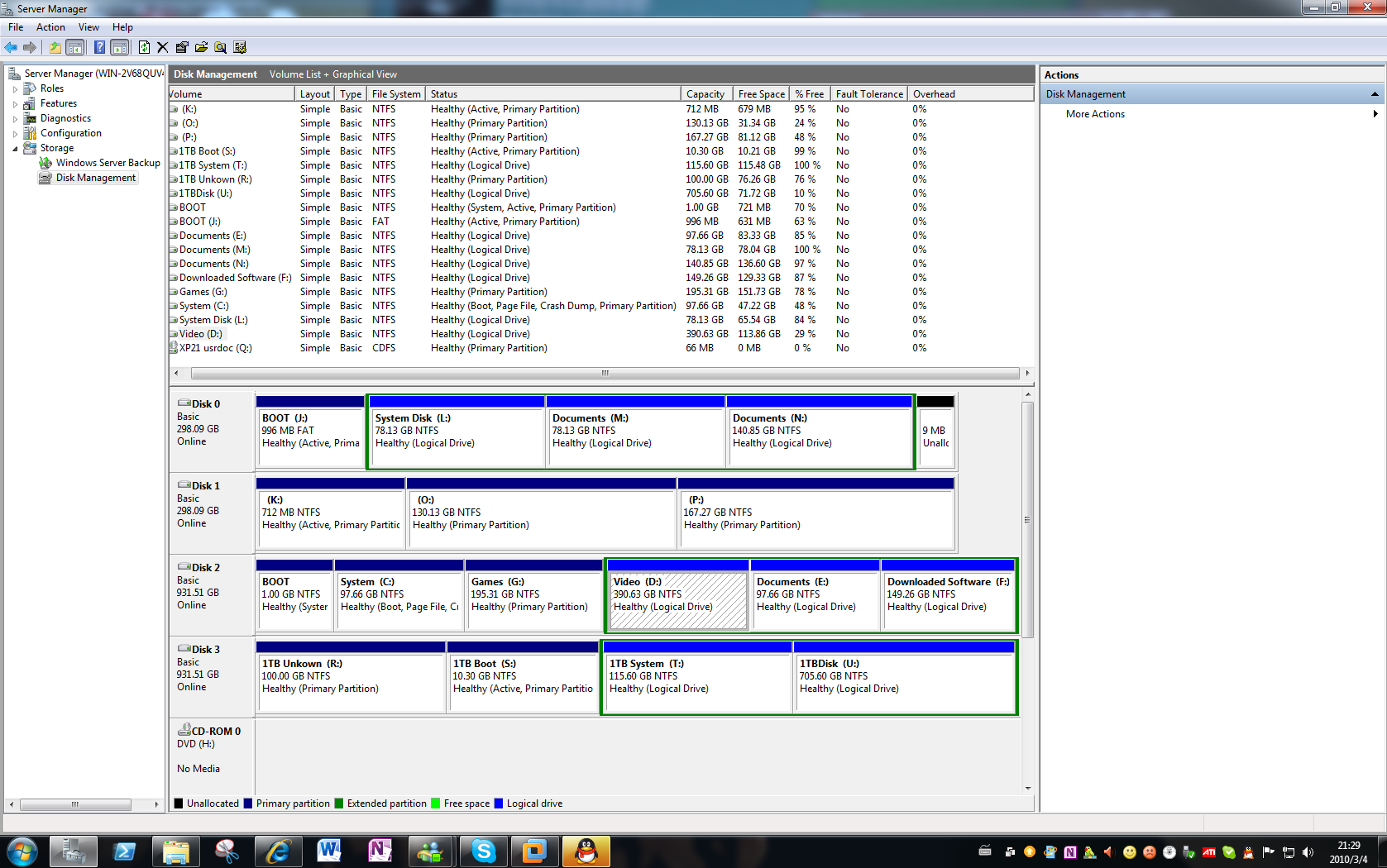Viewport: 1387px width, 868px height.
Task: Select System (C:) partition on Disk 2
Action: tap(399, 594)
